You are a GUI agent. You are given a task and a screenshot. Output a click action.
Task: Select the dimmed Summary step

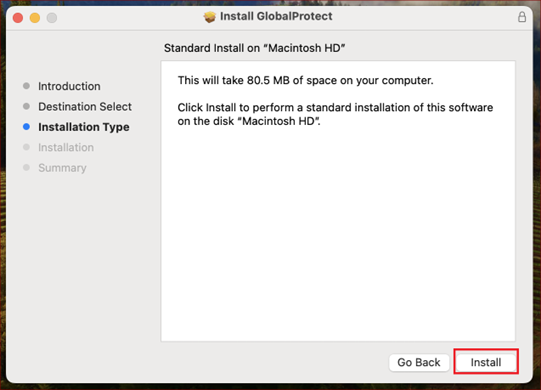[62, 168]
